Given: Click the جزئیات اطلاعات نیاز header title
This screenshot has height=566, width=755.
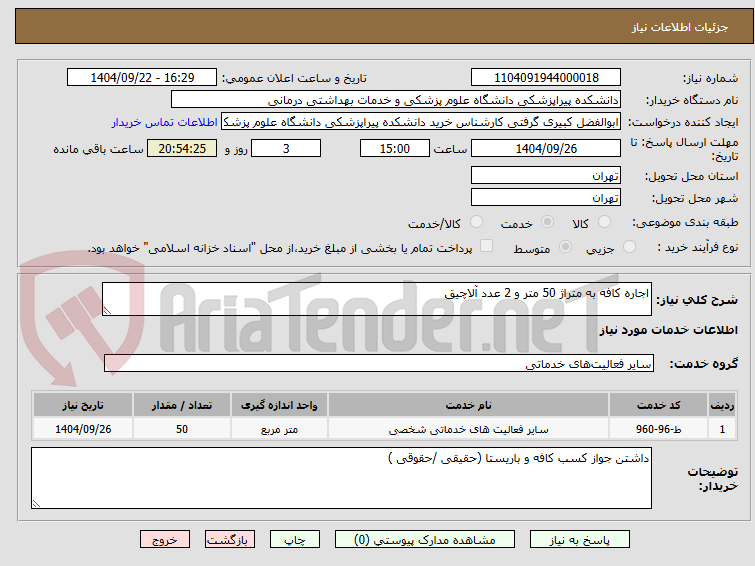Looking at the screenshot, I should point(680,27).
